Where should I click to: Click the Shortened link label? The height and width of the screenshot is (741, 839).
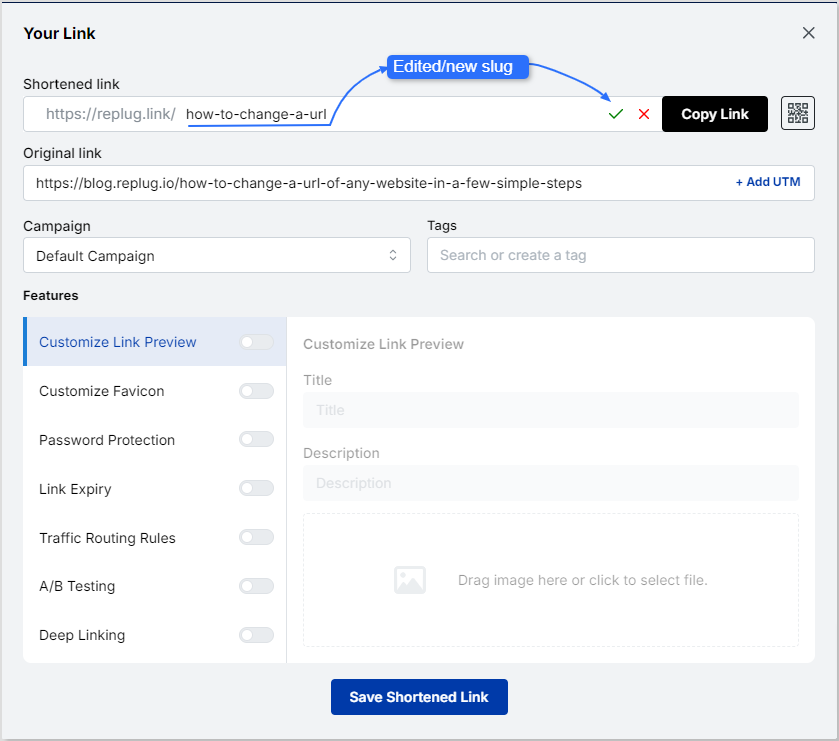(71, 84)
